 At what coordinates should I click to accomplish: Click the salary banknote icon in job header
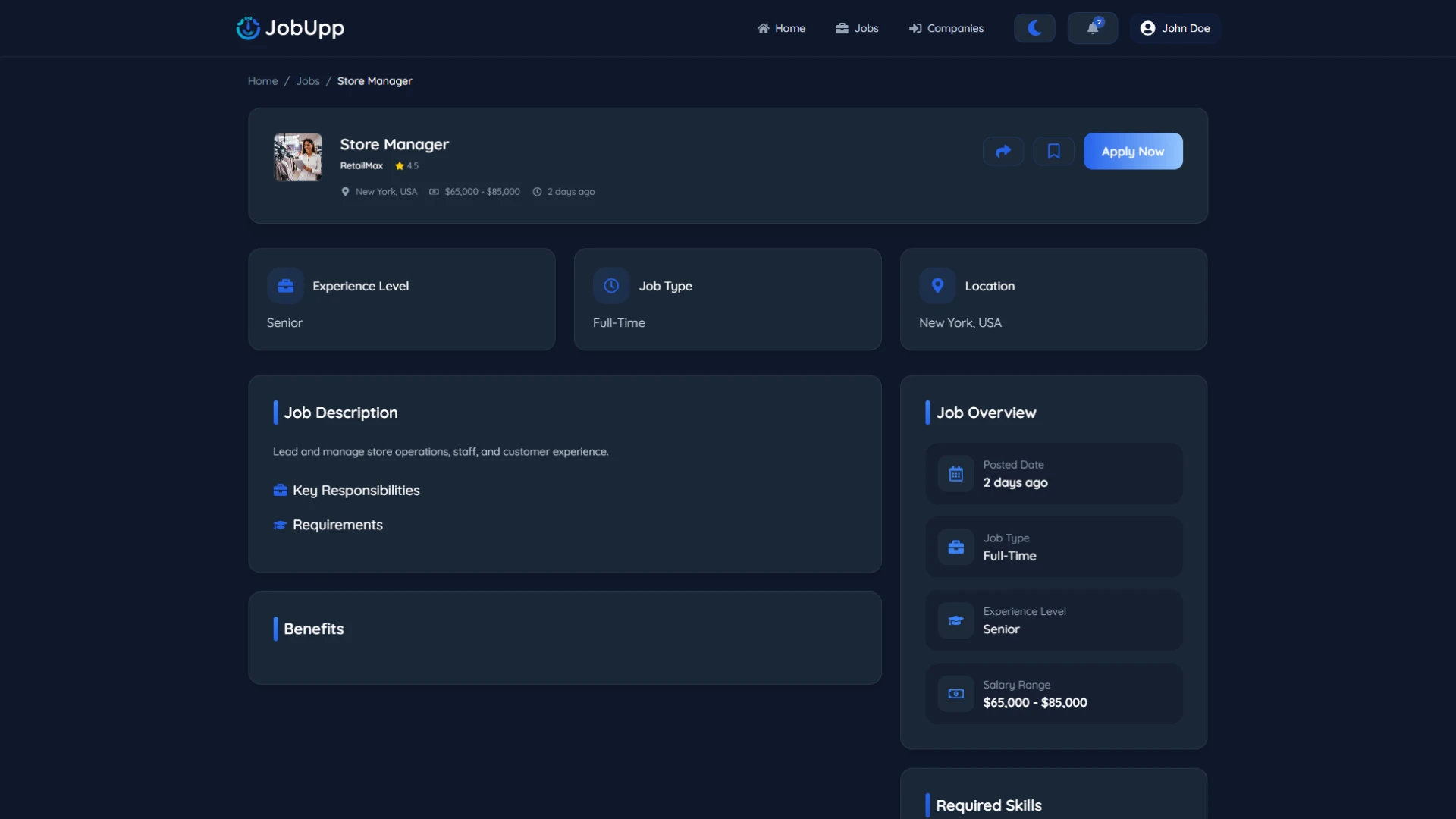coord(434,192)
